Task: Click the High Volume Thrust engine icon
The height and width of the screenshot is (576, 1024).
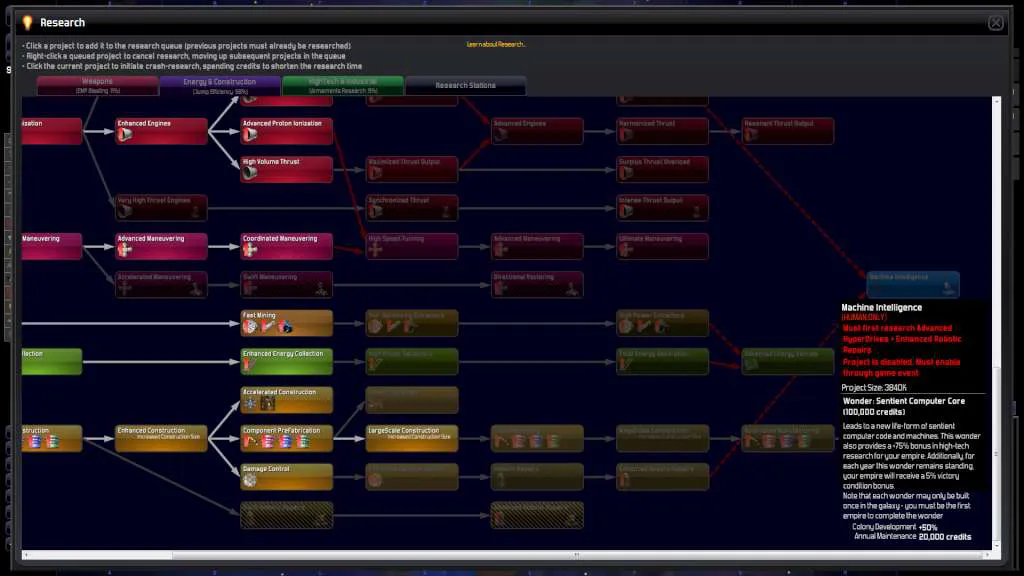Action: click(x=250, y=173)
